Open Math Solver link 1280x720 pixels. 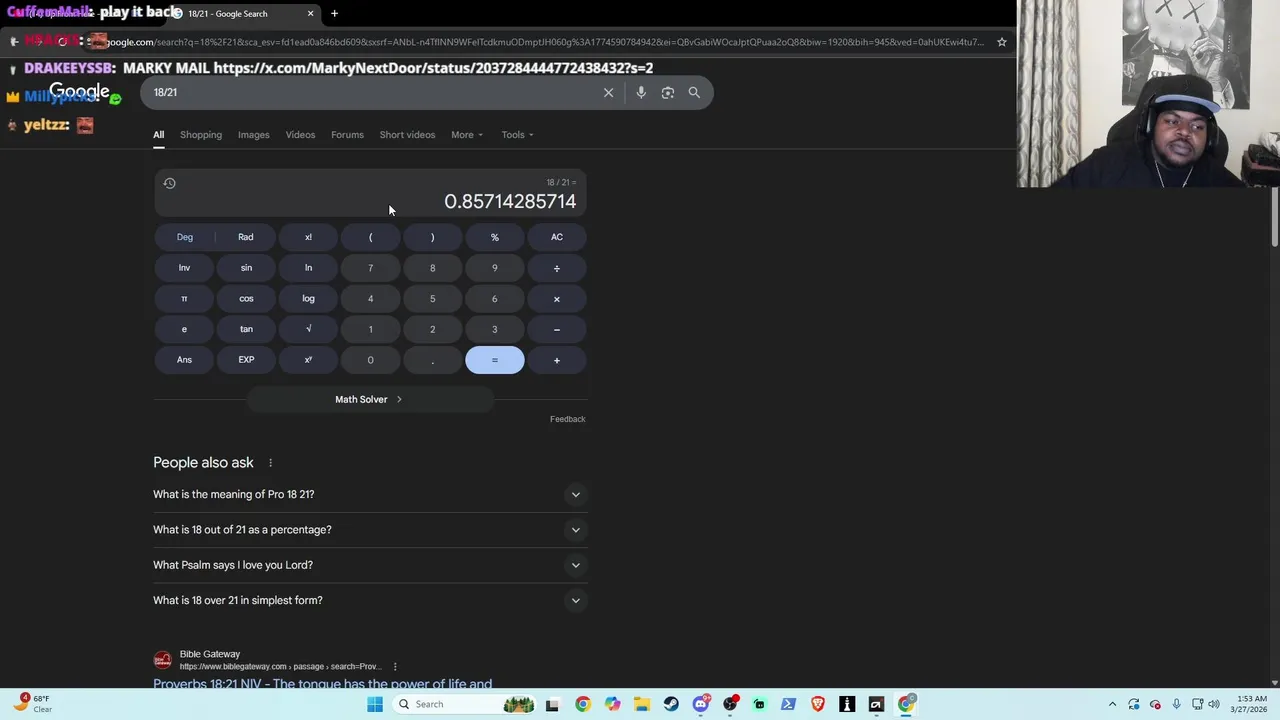point(369,399)
